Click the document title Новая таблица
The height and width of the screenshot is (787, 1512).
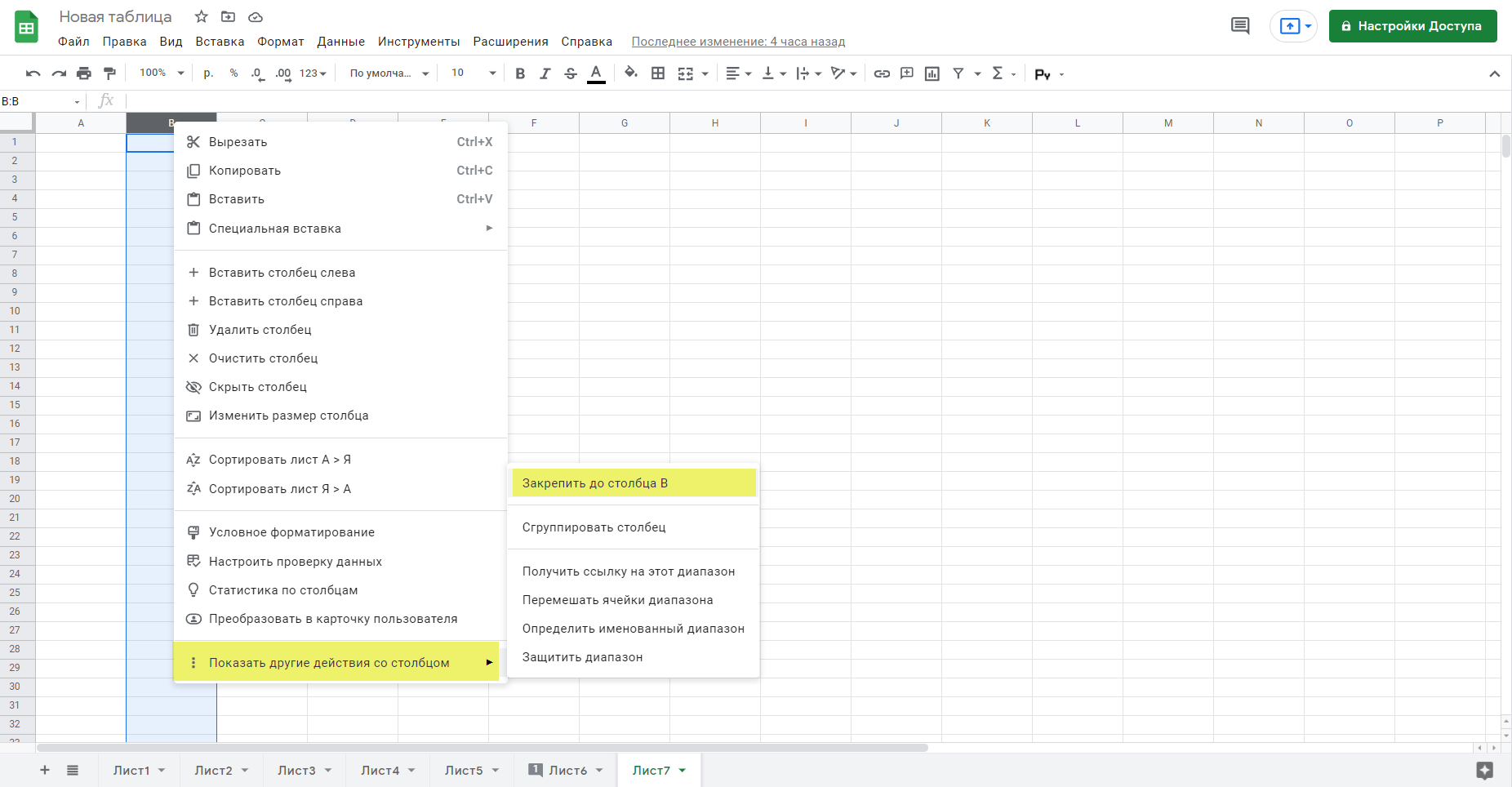coord(115,16)
